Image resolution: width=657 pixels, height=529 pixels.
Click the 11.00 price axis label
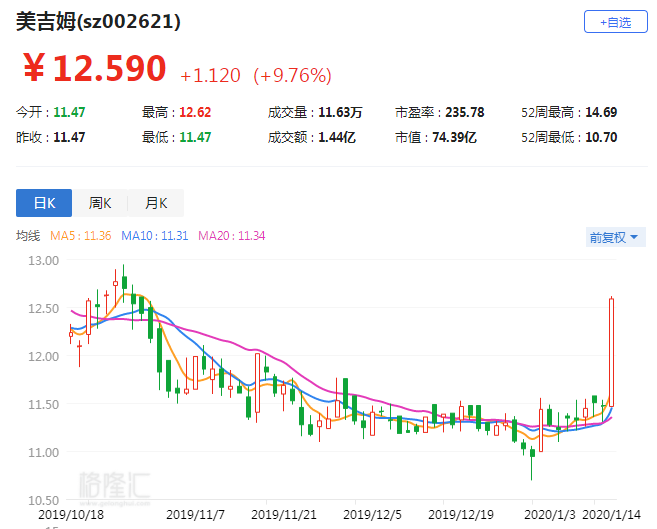(x=44, y=452)
